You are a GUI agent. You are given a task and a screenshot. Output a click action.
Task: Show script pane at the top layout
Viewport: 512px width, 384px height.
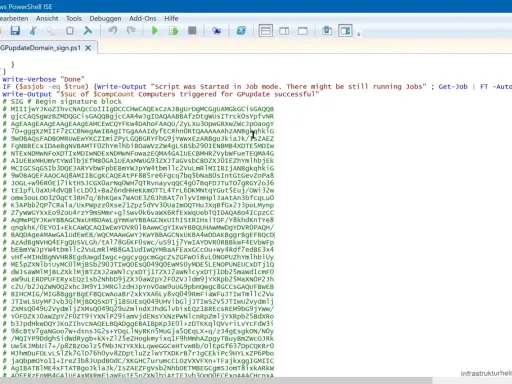(x=266, y=31)
